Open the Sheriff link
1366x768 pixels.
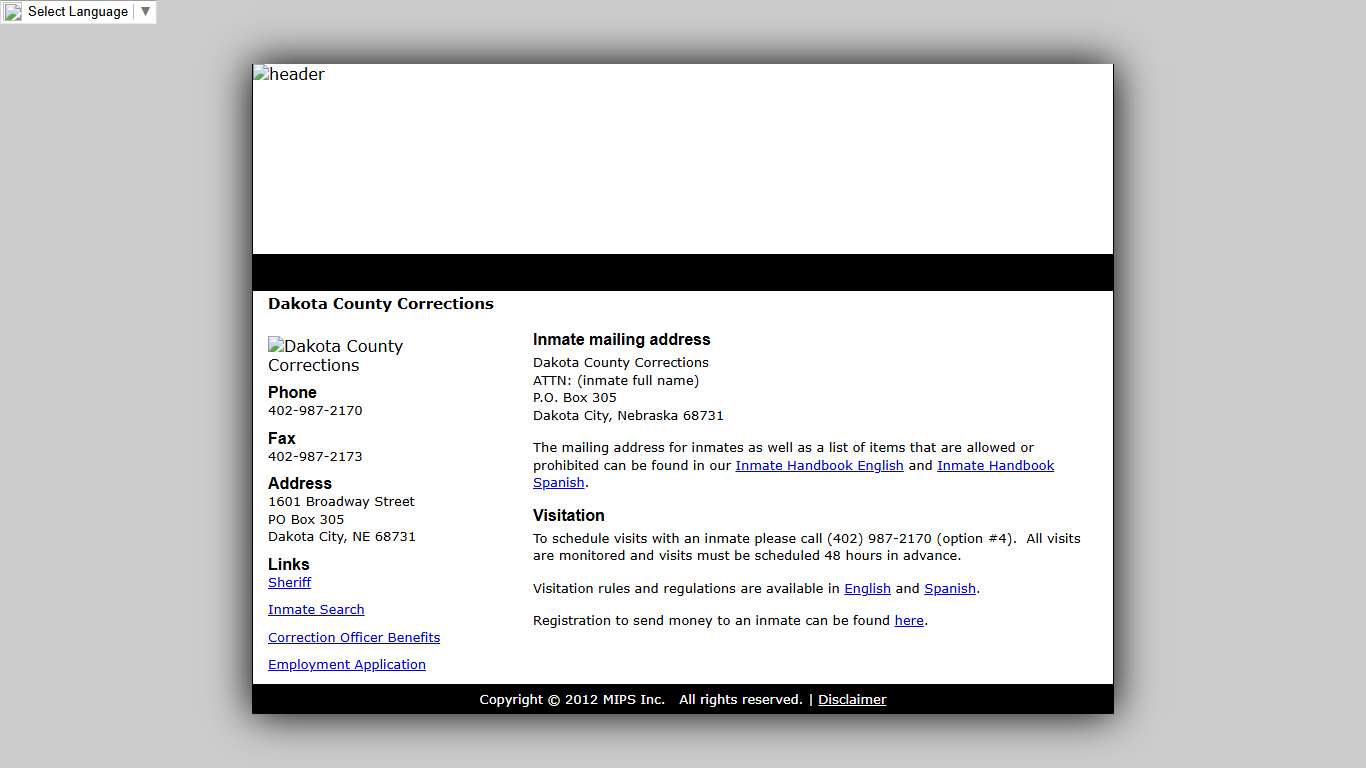coord(289,582)
